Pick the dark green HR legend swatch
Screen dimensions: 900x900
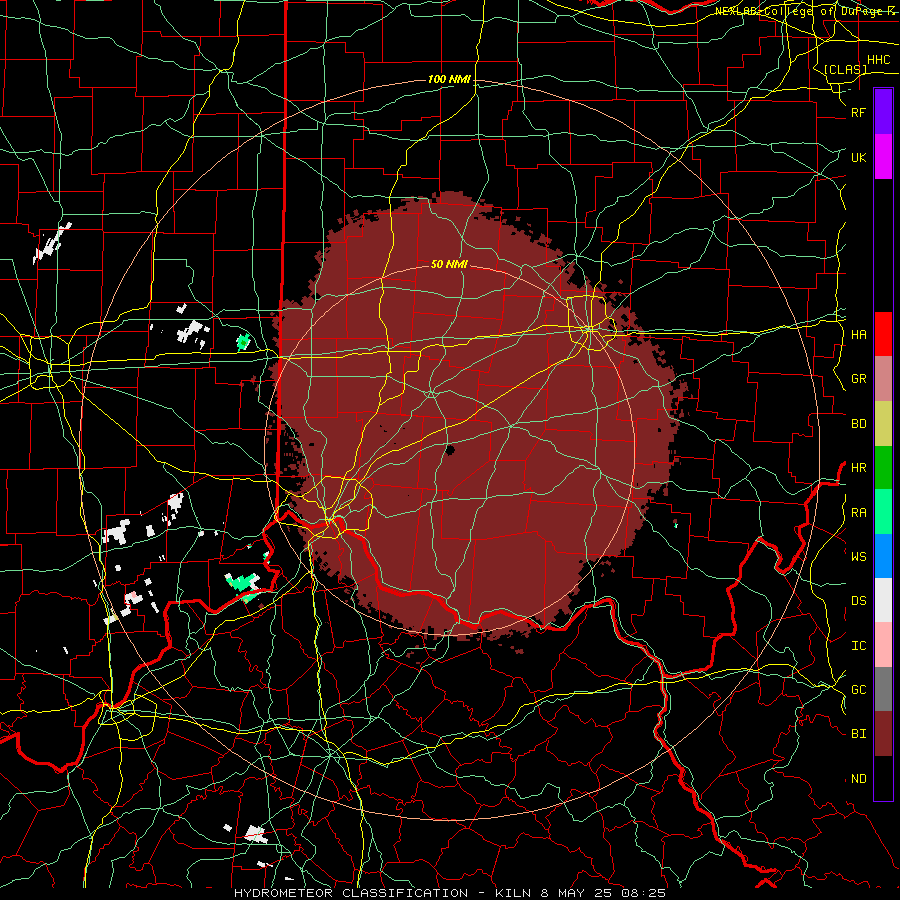pos(883,468)
